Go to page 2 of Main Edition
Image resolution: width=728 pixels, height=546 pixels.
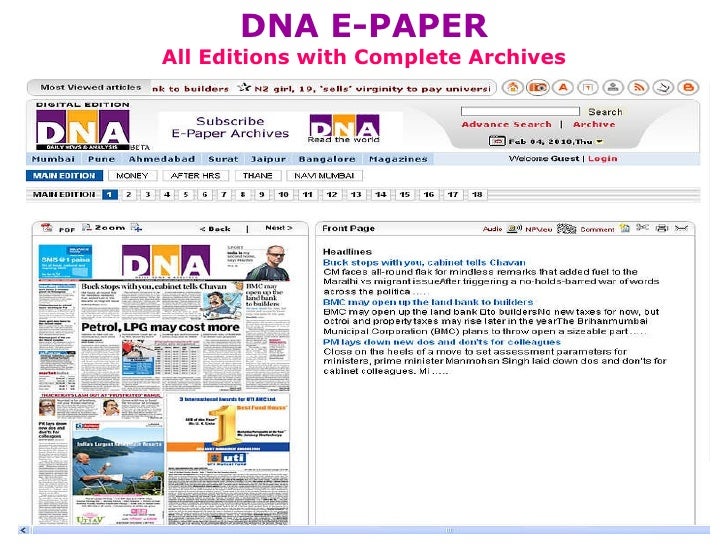[129, 195]
